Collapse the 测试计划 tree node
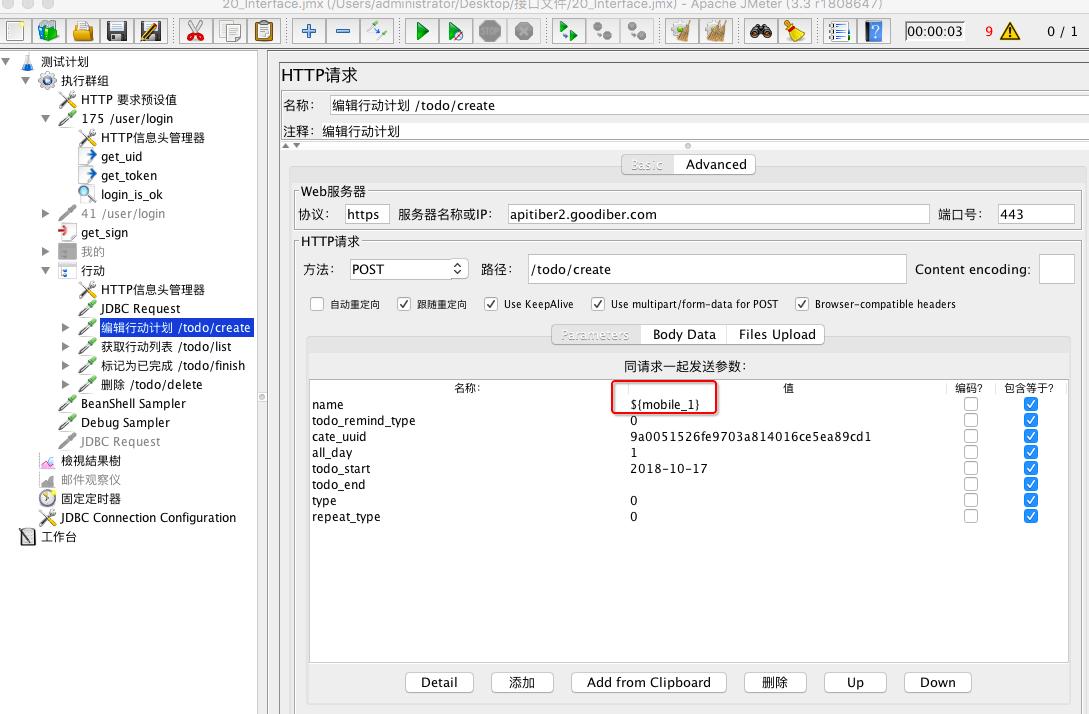The image size is (1089, 714). tap(6, 62)
